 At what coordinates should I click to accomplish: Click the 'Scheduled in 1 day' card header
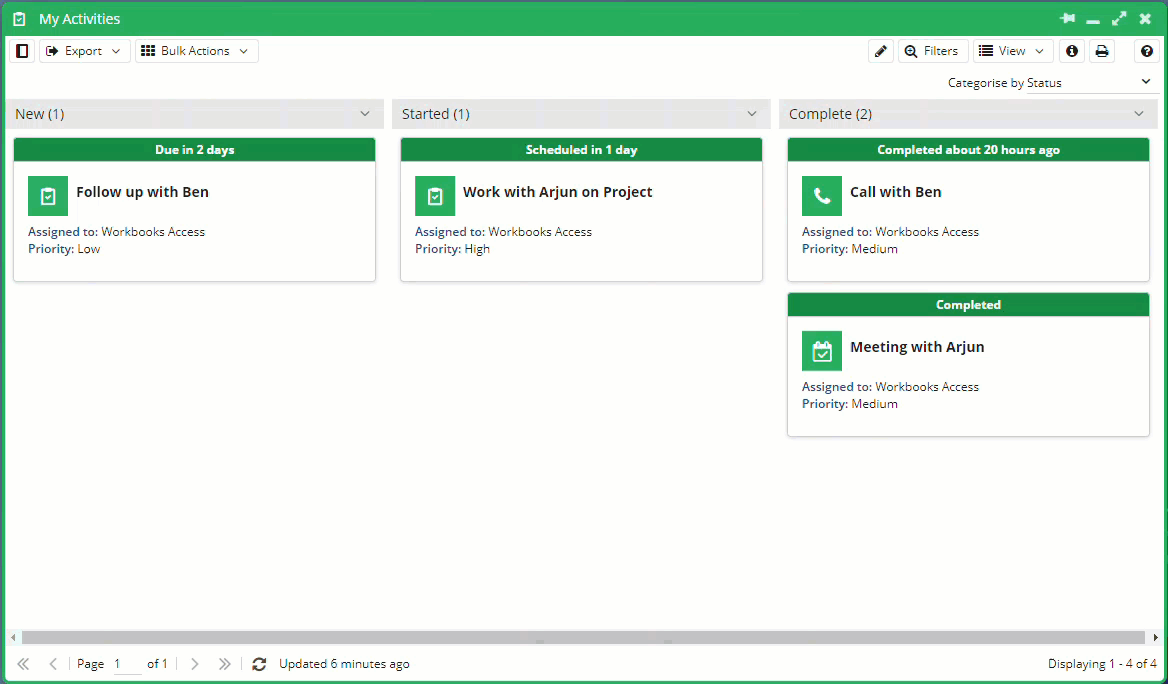[x=581, y=150]
